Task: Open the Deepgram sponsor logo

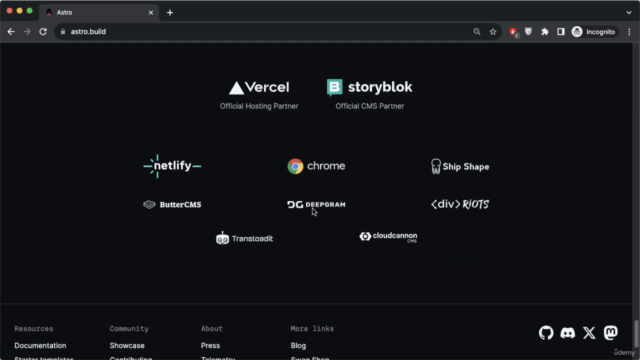Action: 316,204
